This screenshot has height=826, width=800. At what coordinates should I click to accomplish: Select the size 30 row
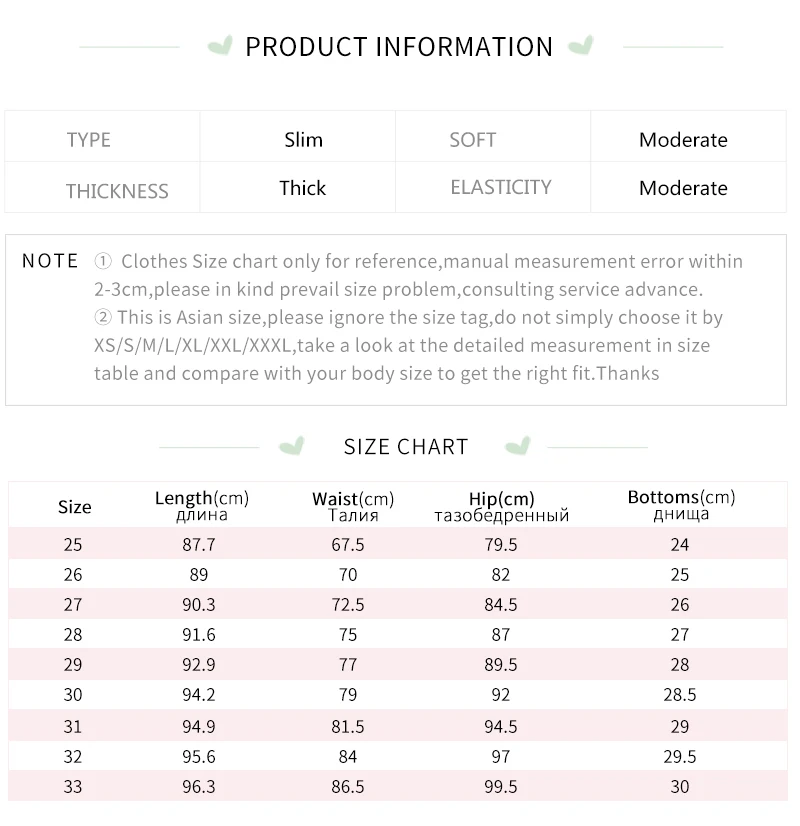coord(398,694)
